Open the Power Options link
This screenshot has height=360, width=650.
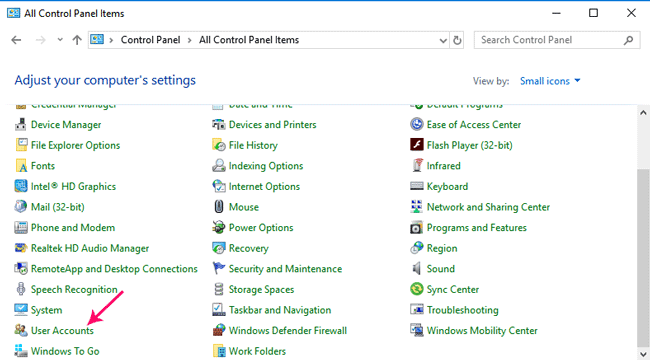click(x=261, y=227)
